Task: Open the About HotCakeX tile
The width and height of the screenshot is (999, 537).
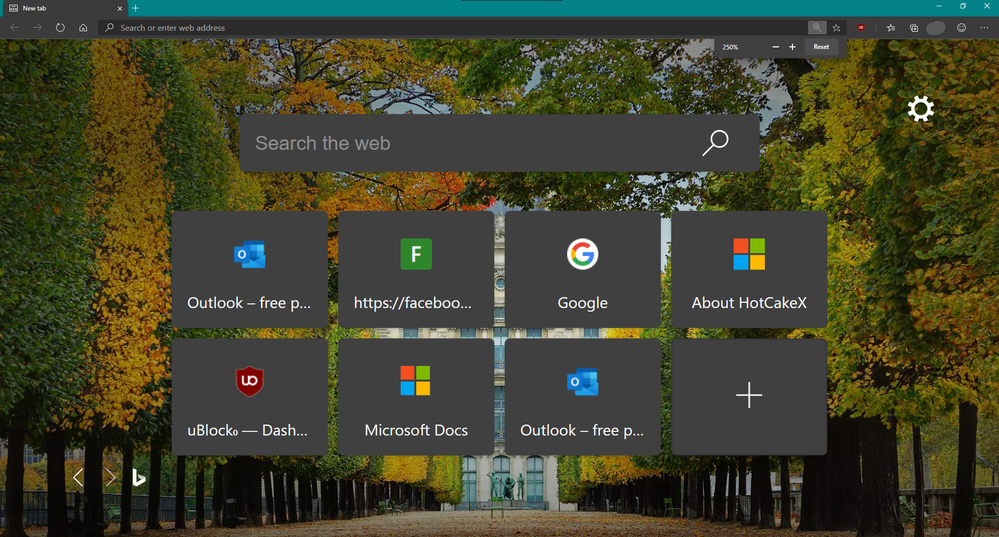Action: click(749, 269)
